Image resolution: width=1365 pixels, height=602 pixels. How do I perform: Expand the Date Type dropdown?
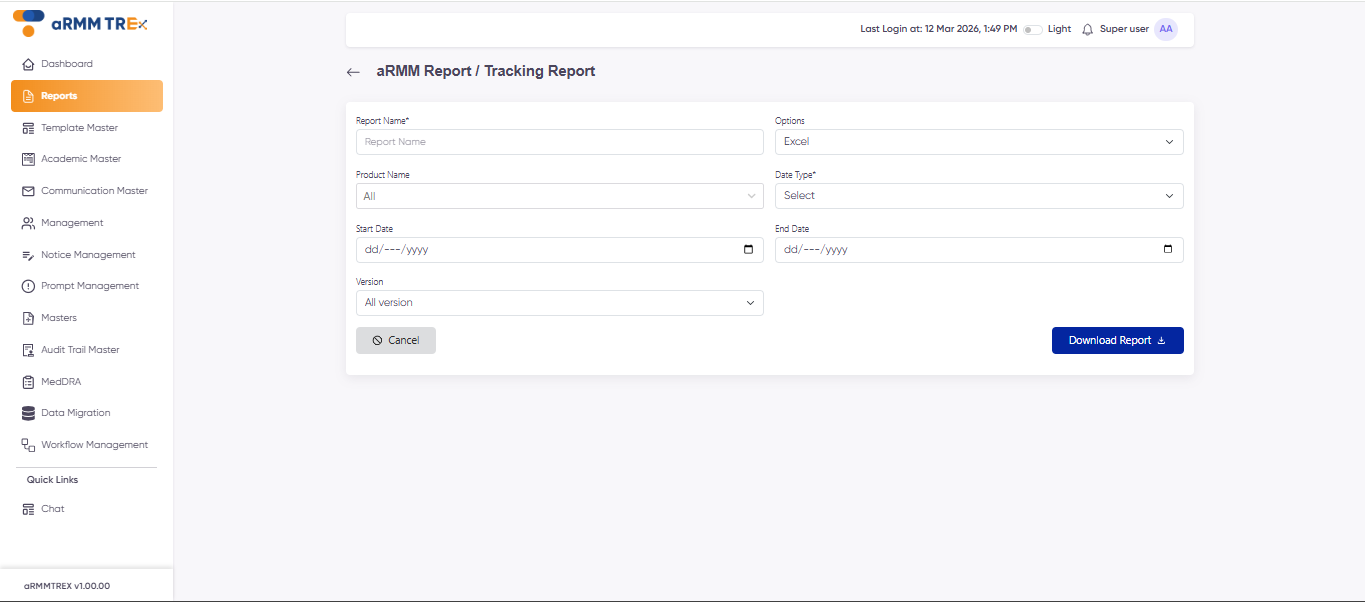978,195
